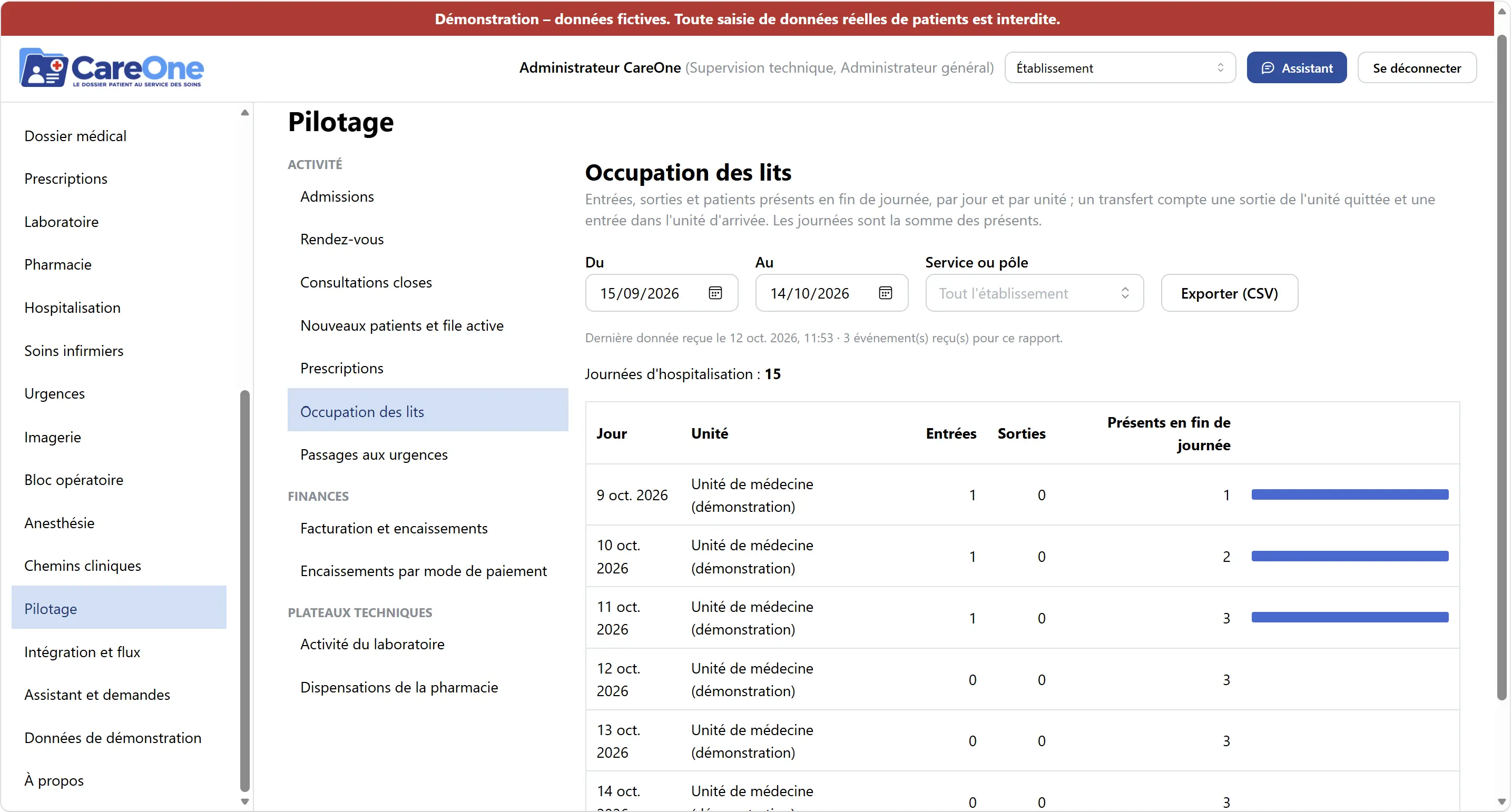Screen dimensions: 1512x812
Task: Click Journées d'hospitalisation : 15 total
Action: 683,374
